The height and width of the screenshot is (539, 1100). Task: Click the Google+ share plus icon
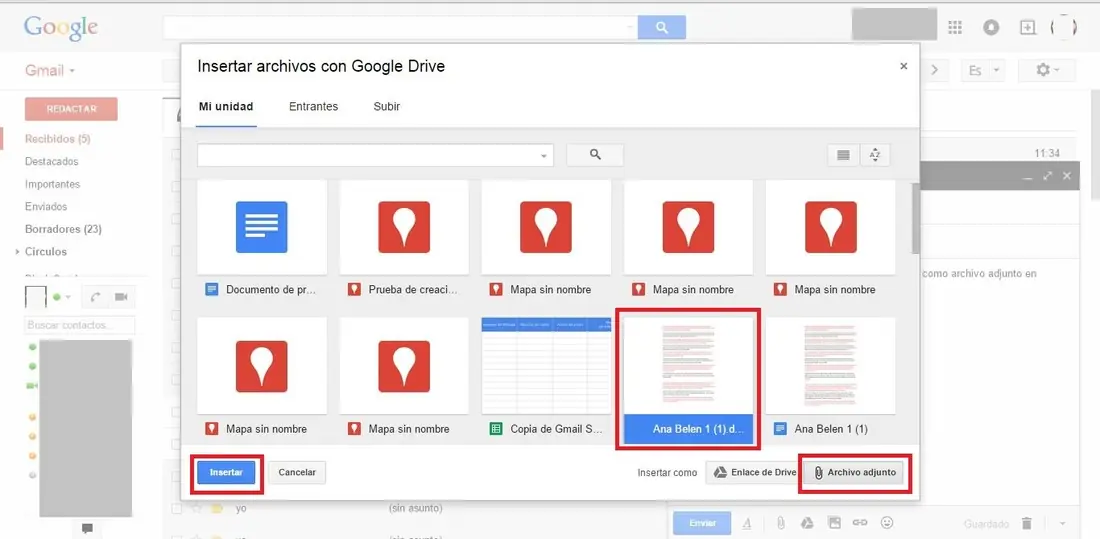tap(1027, 27)
